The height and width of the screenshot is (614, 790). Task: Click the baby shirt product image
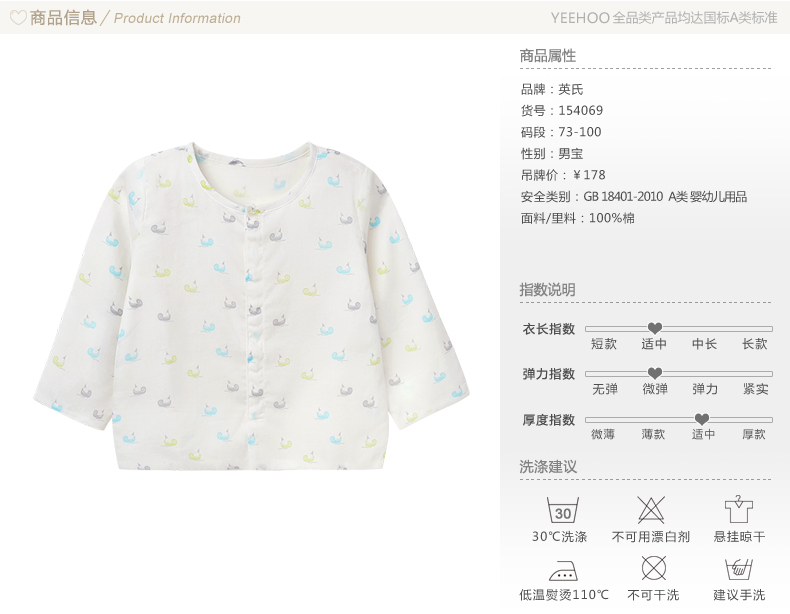pos(251,306)
